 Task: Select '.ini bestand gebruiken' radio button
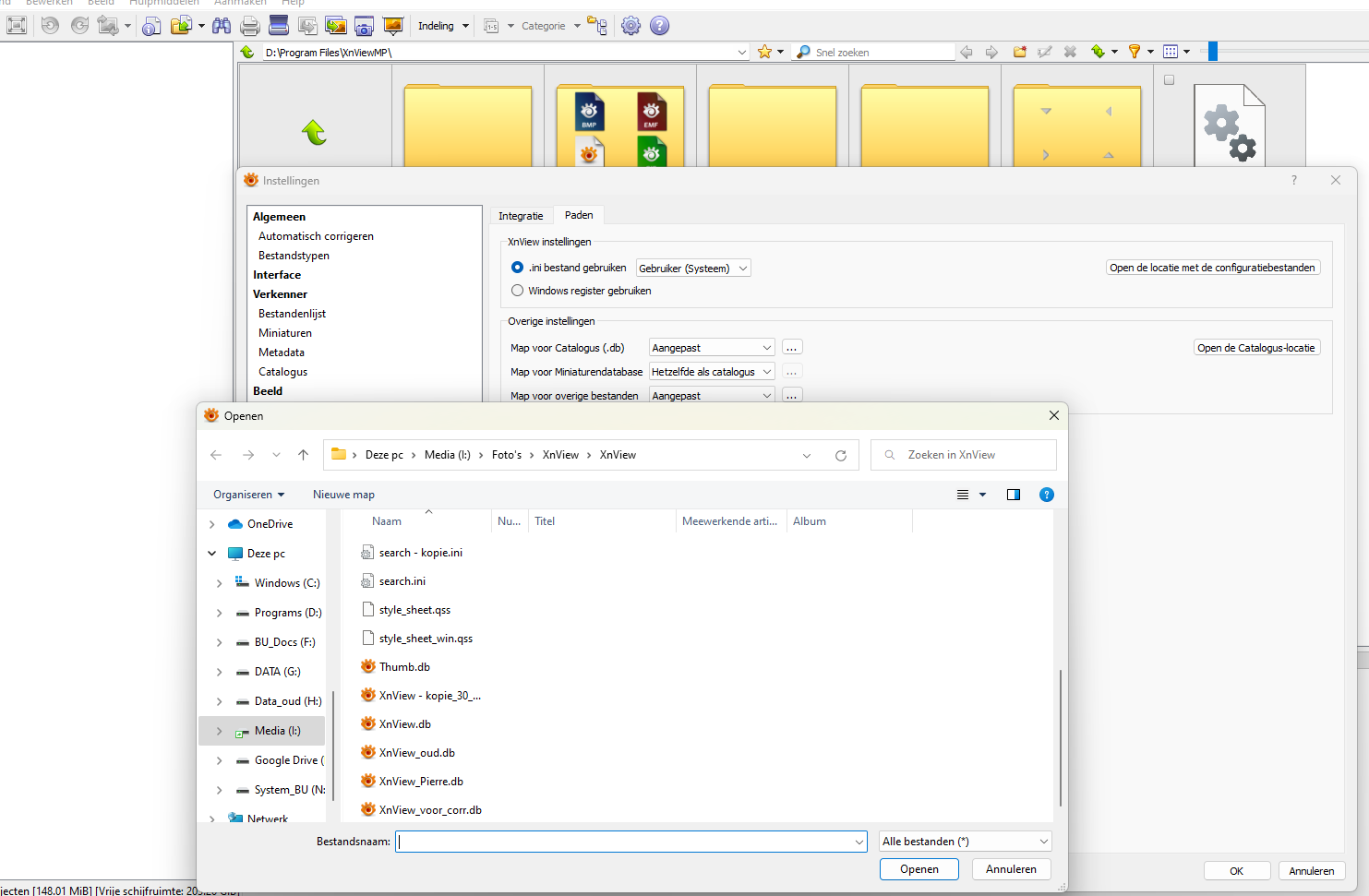(x=517, y=268)
